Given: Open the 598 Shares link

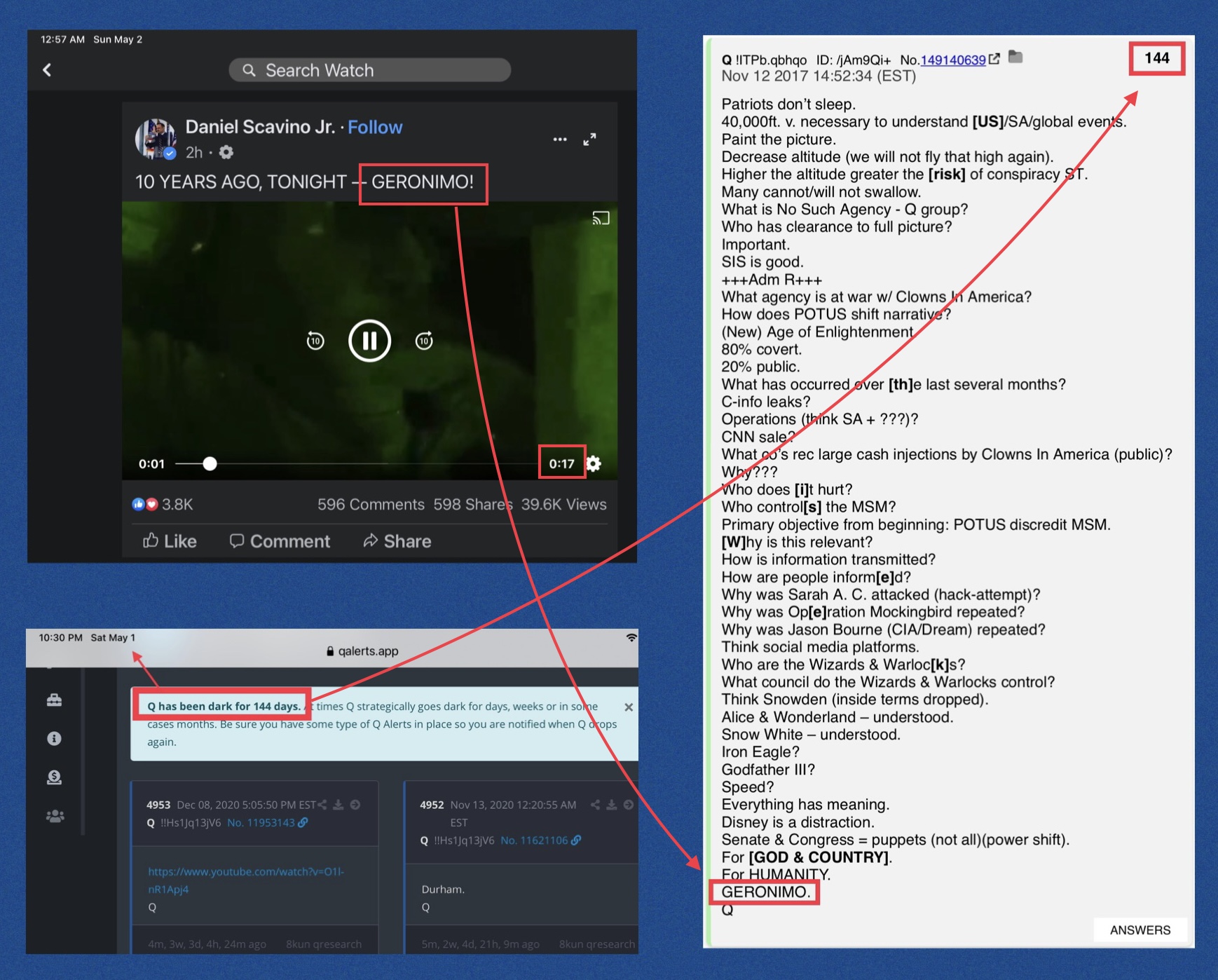Looking at the screenshot, I should 473,504.
